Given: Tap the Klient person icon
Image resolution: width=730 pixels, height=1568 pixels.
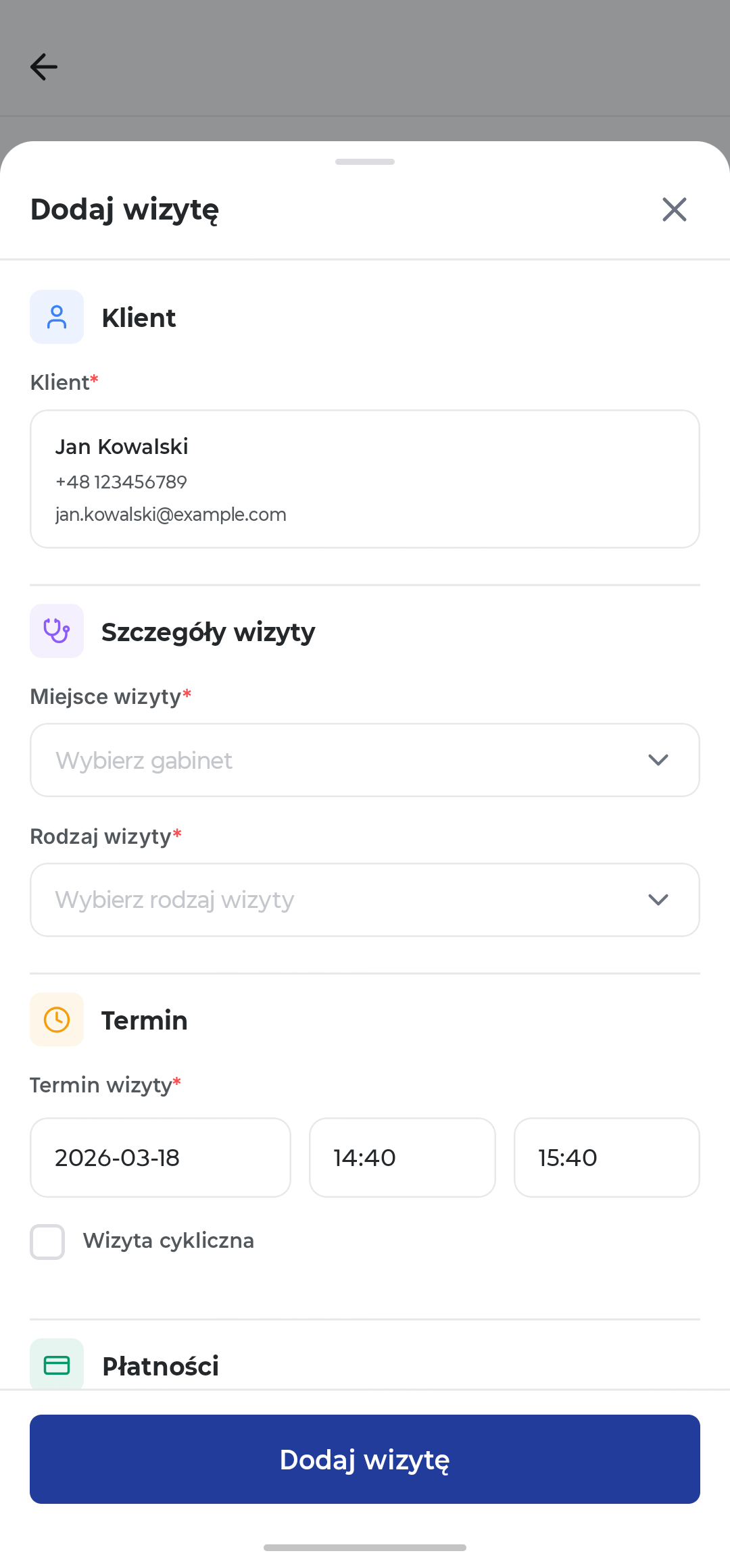Looking at the screenshot, I should (57, 317).
